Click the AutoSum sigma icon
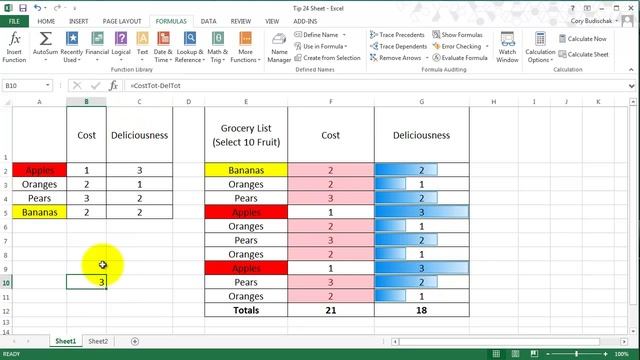The height and width of the screenshot is (360, 640). [45, 39]
